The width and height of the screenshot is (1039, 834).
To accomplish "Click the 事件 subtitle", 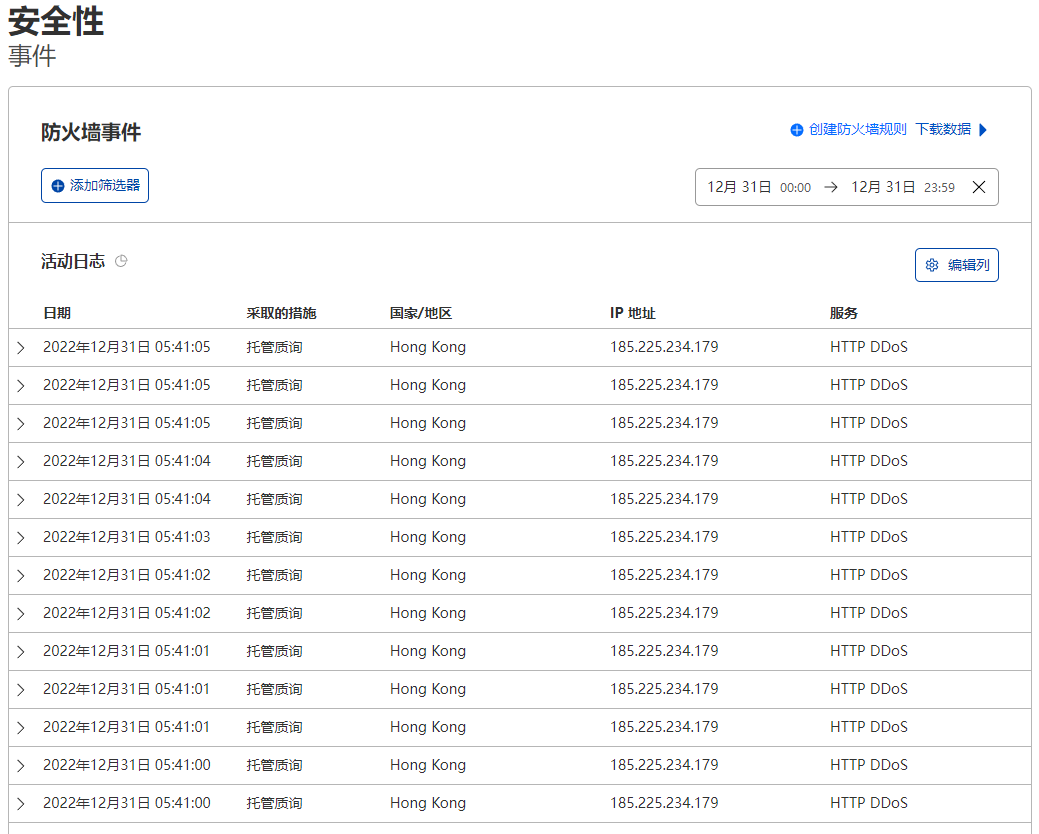I will coord(32,56).
